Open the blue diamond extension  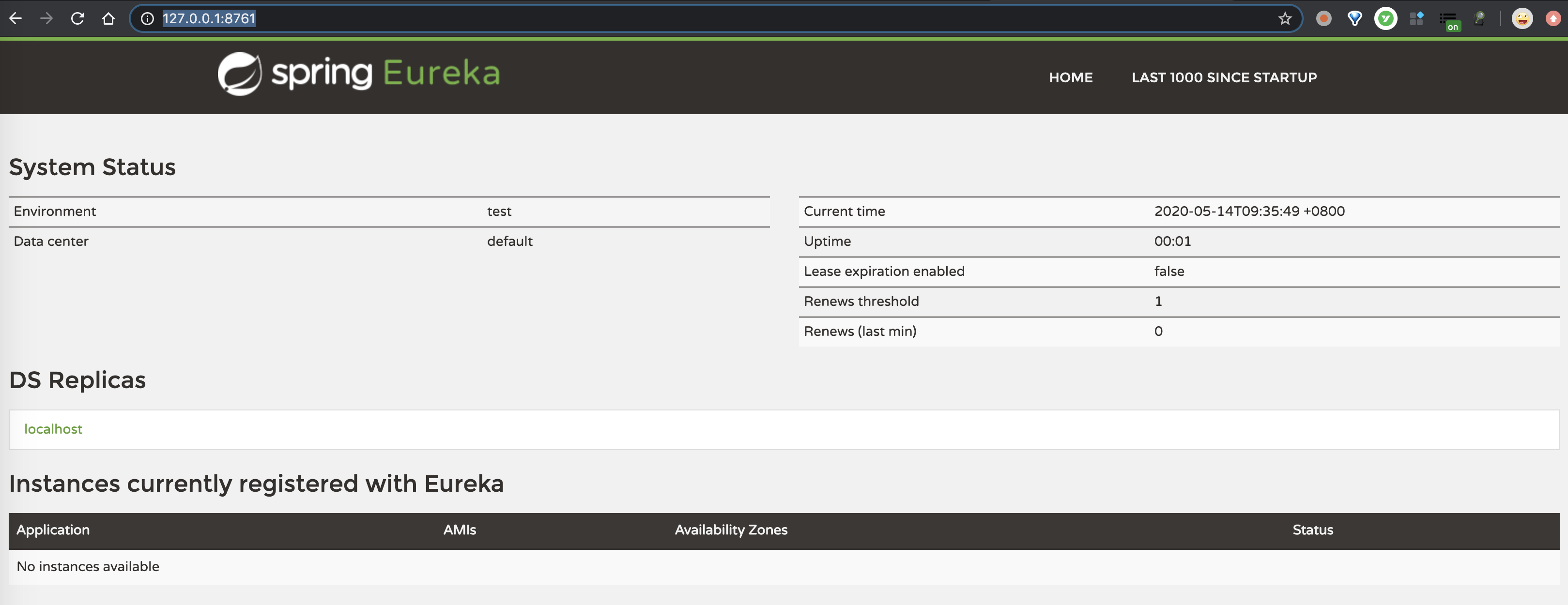point(1354,18)
